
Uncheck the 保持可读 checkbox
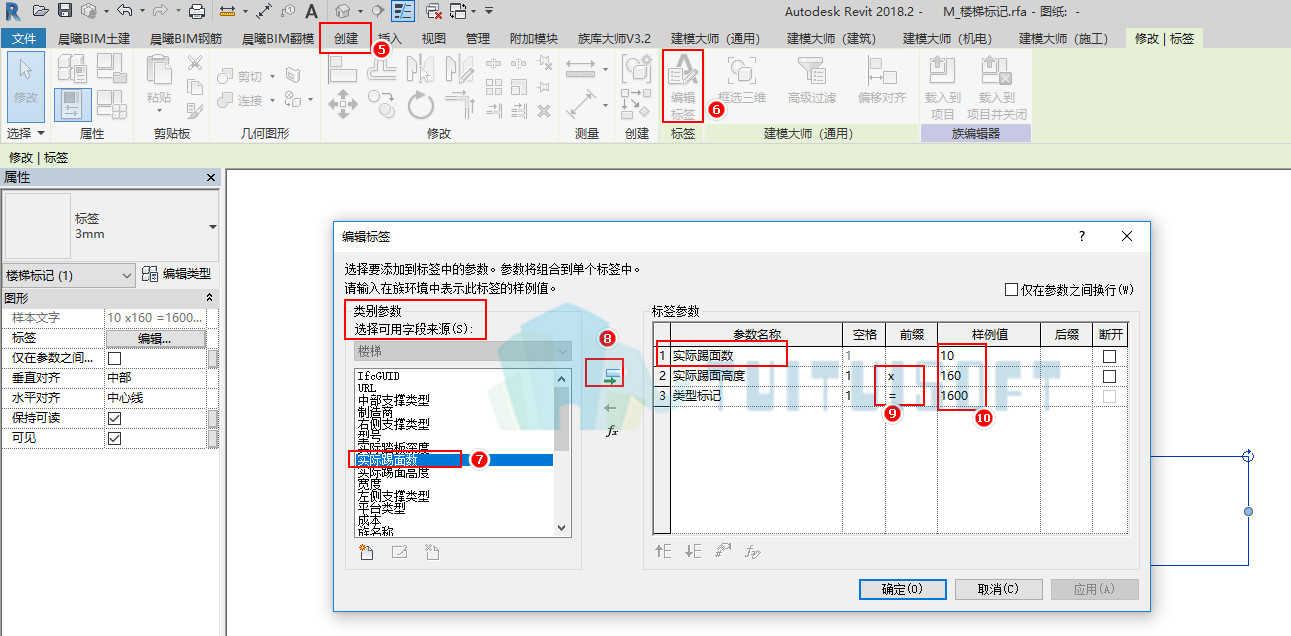click(x=114, y=418)
